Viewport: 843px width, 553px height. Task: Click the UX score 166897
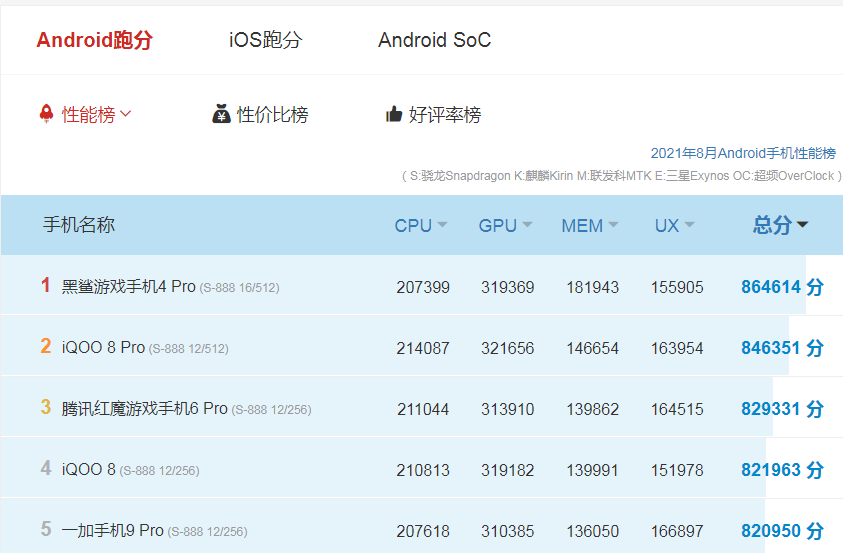pos(677,532)
